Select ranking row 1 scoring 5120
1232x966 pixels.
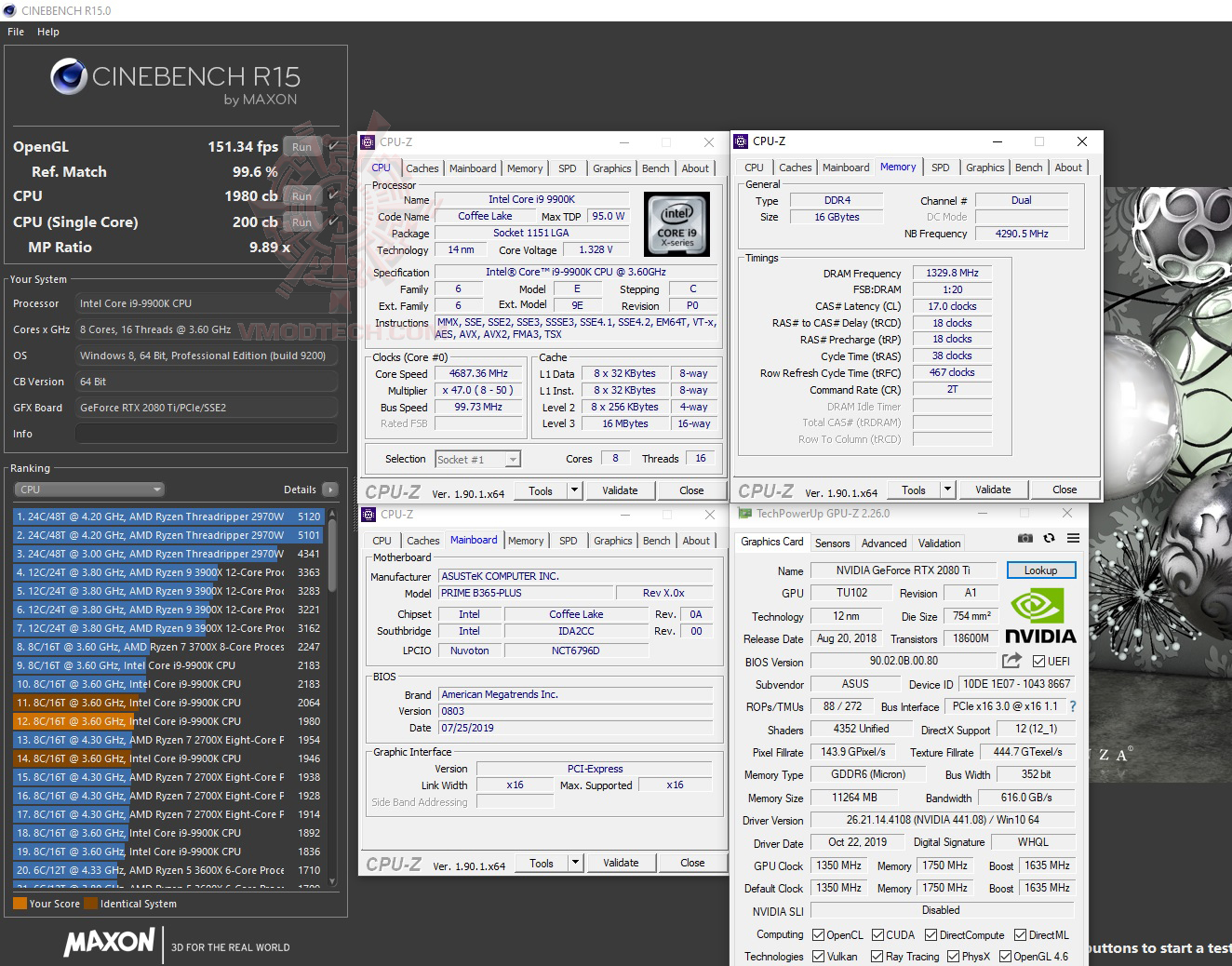168,517
